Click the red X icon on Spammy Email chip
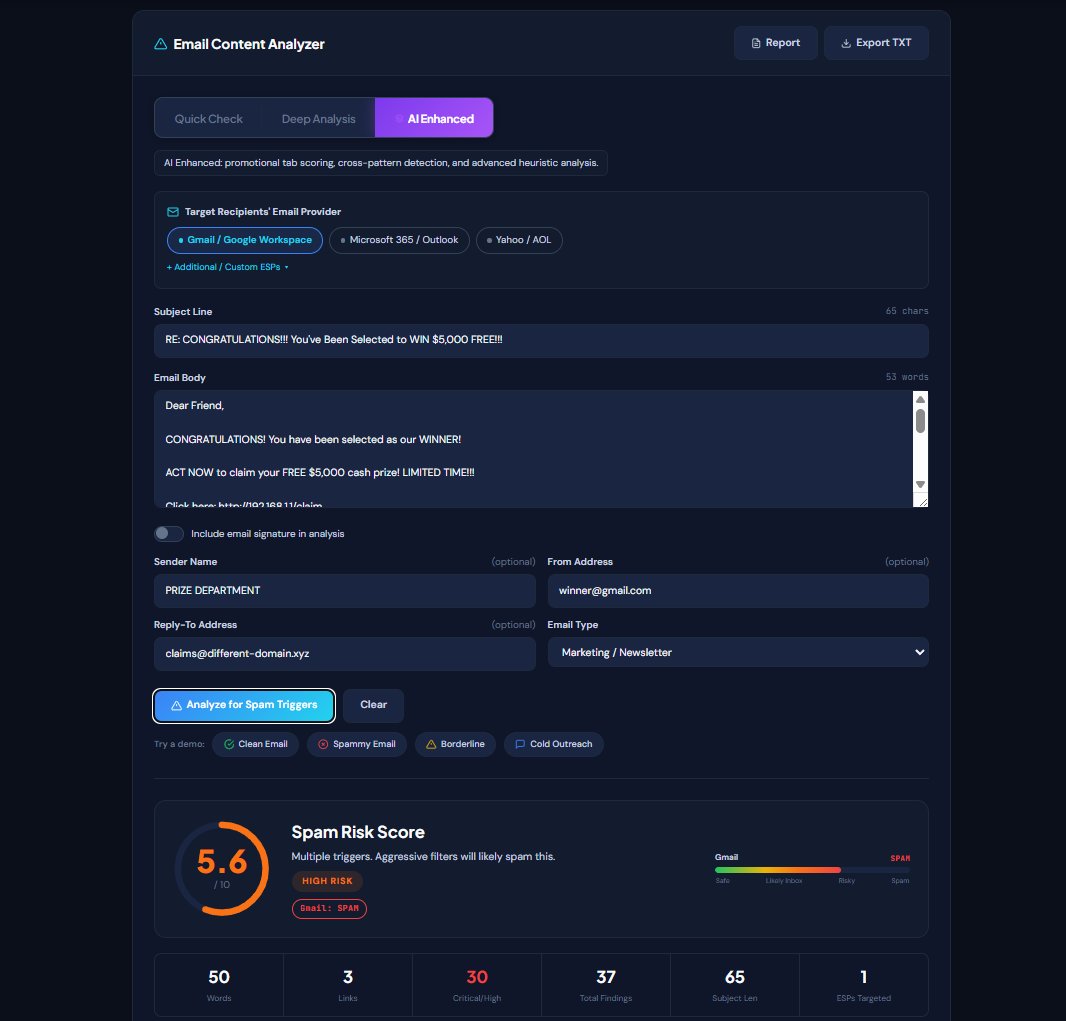 tap(322, 744)
